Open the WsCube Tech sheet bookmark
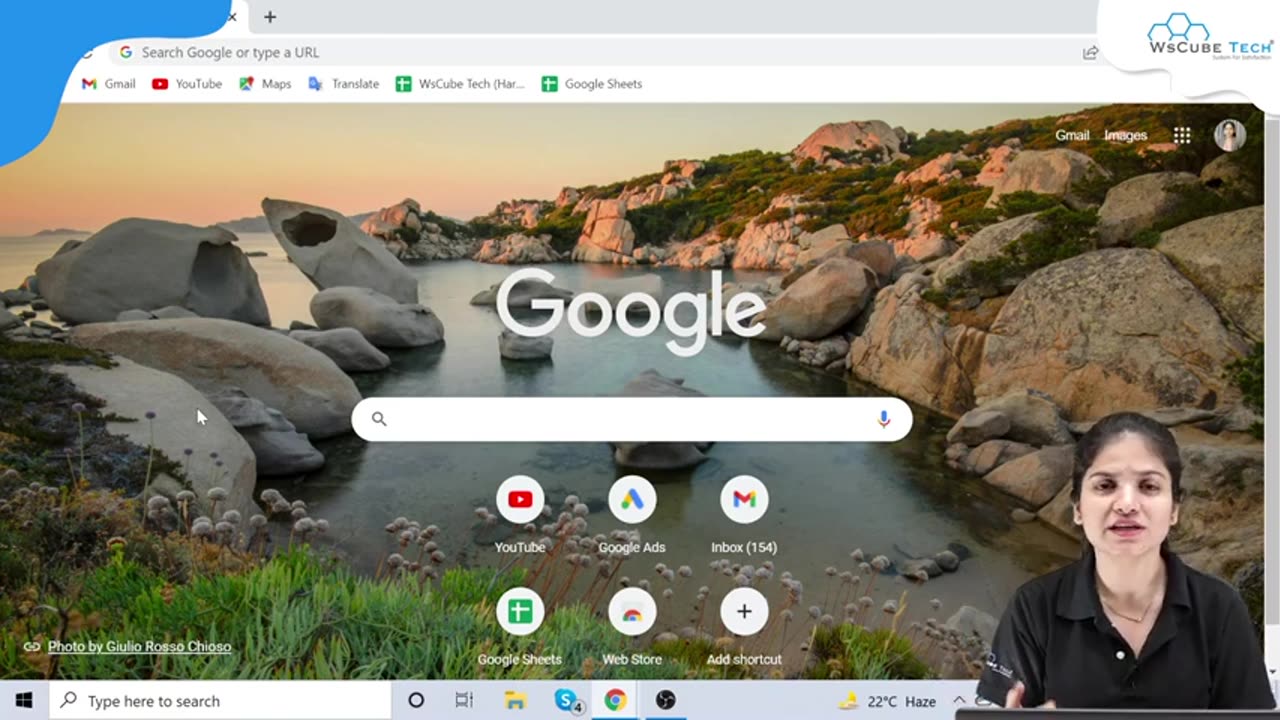Viewport: 1280px width, 720px height. (460, 84)
